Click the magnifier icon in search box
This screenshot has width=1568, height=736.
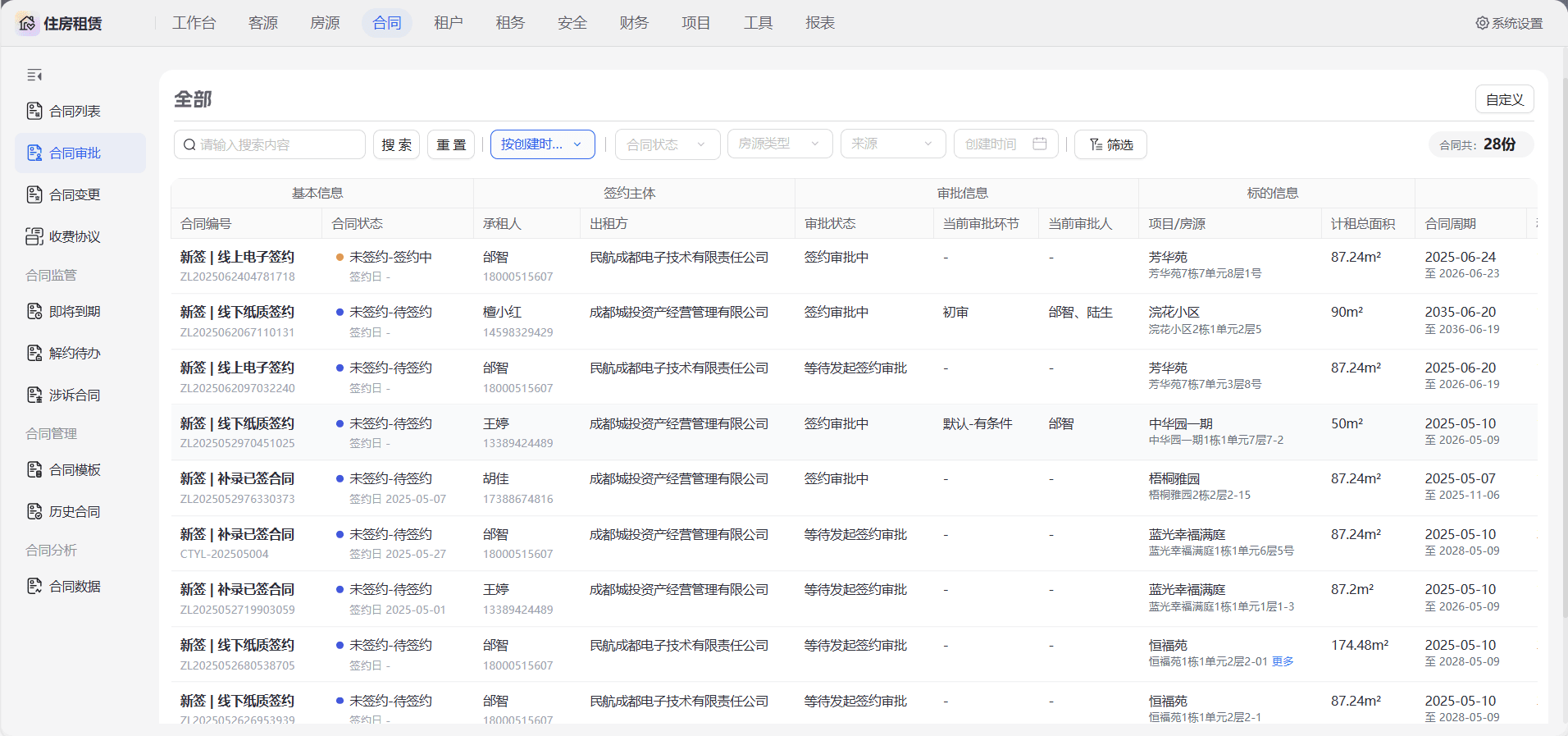click(x=189, y=144)
